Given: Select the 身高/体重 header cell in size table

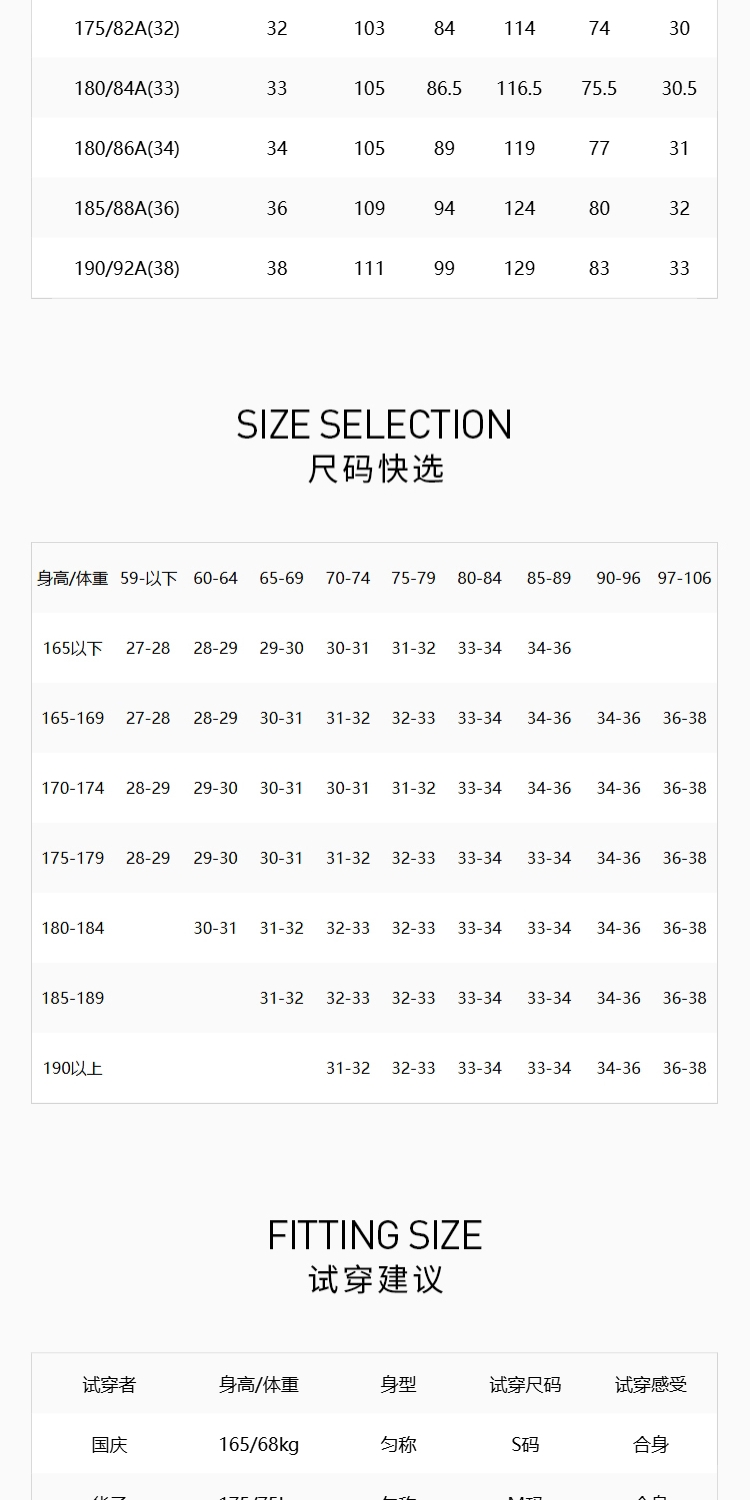Looking at the screenshot, I should pyautogui.click(x=73, y=578).
